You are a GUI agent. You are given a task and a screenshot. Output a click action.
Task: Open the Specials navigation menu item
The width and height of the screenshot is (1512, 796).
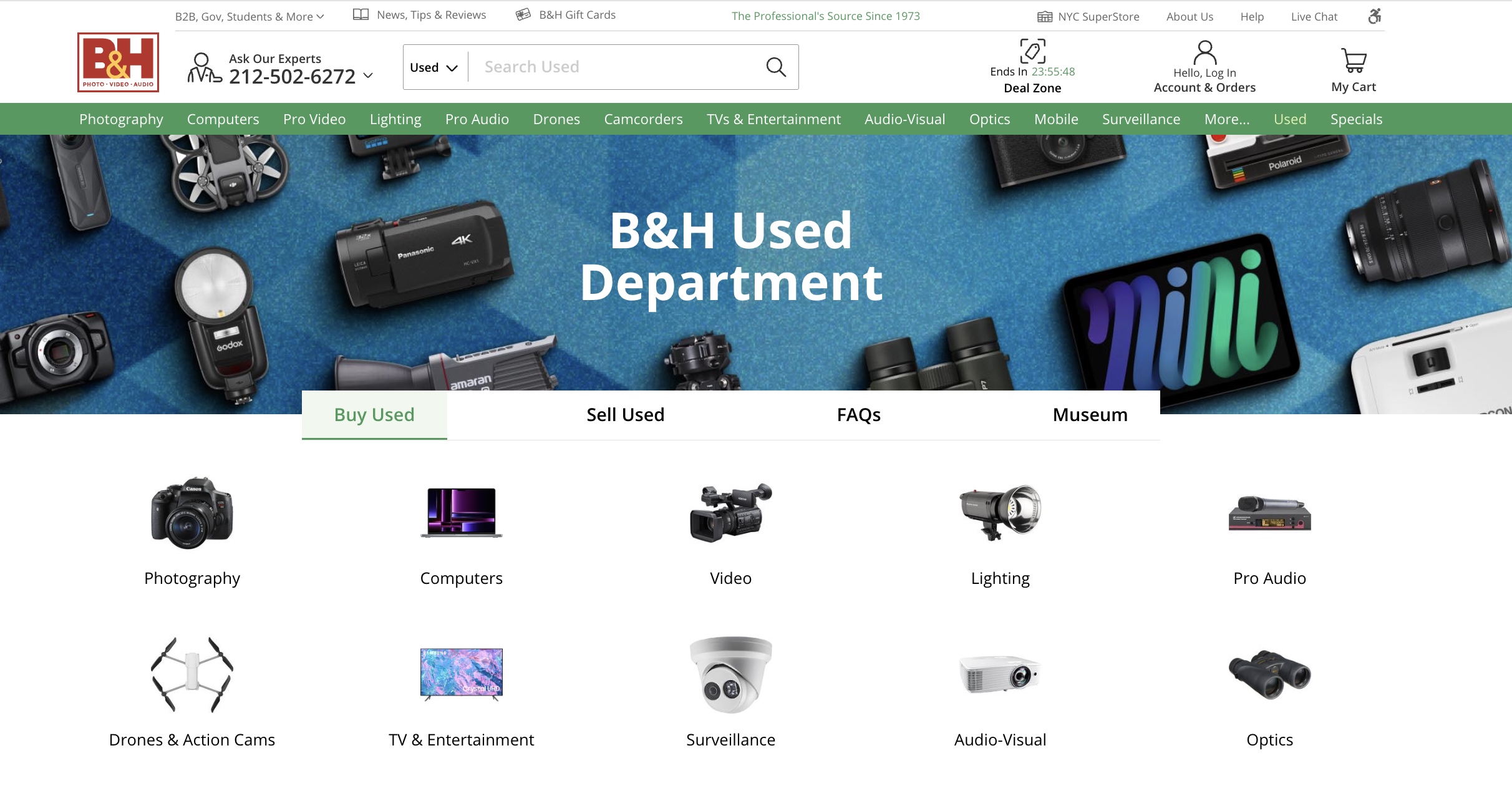1357,119
